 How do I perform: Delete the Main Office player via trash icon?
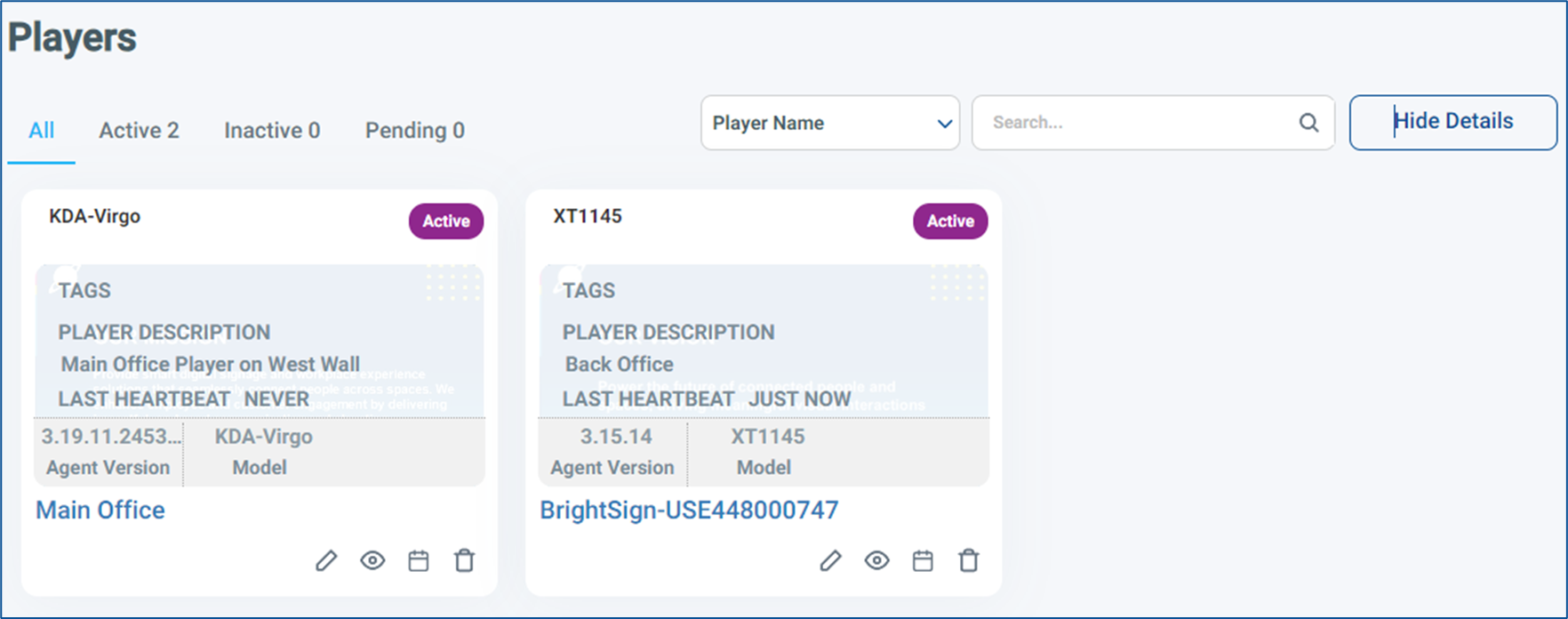tap(464, 561)
